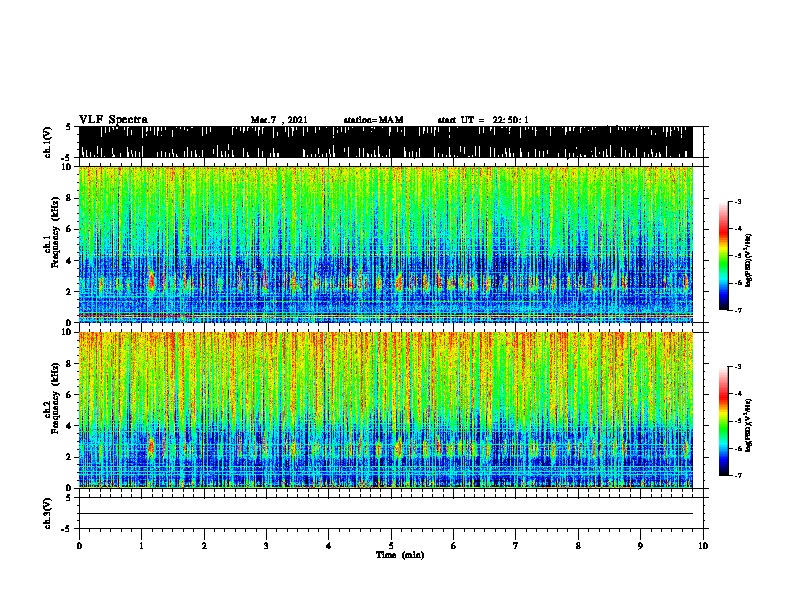Screen dimensions: 792x612
Task: Click time axis tick label "9"
Action: (x=640, y=546)
